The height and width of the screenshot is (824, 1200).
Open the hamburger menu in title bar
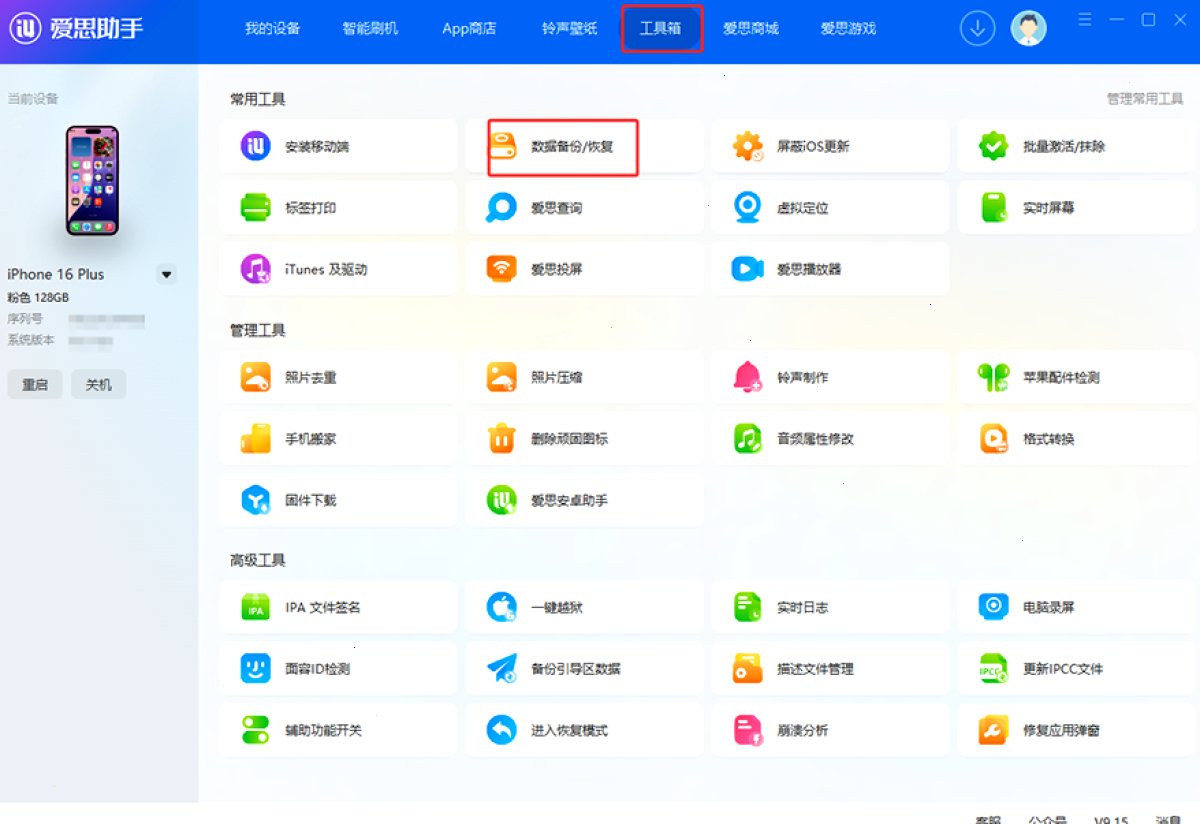pyautogui.click(x=1086, y=20)
